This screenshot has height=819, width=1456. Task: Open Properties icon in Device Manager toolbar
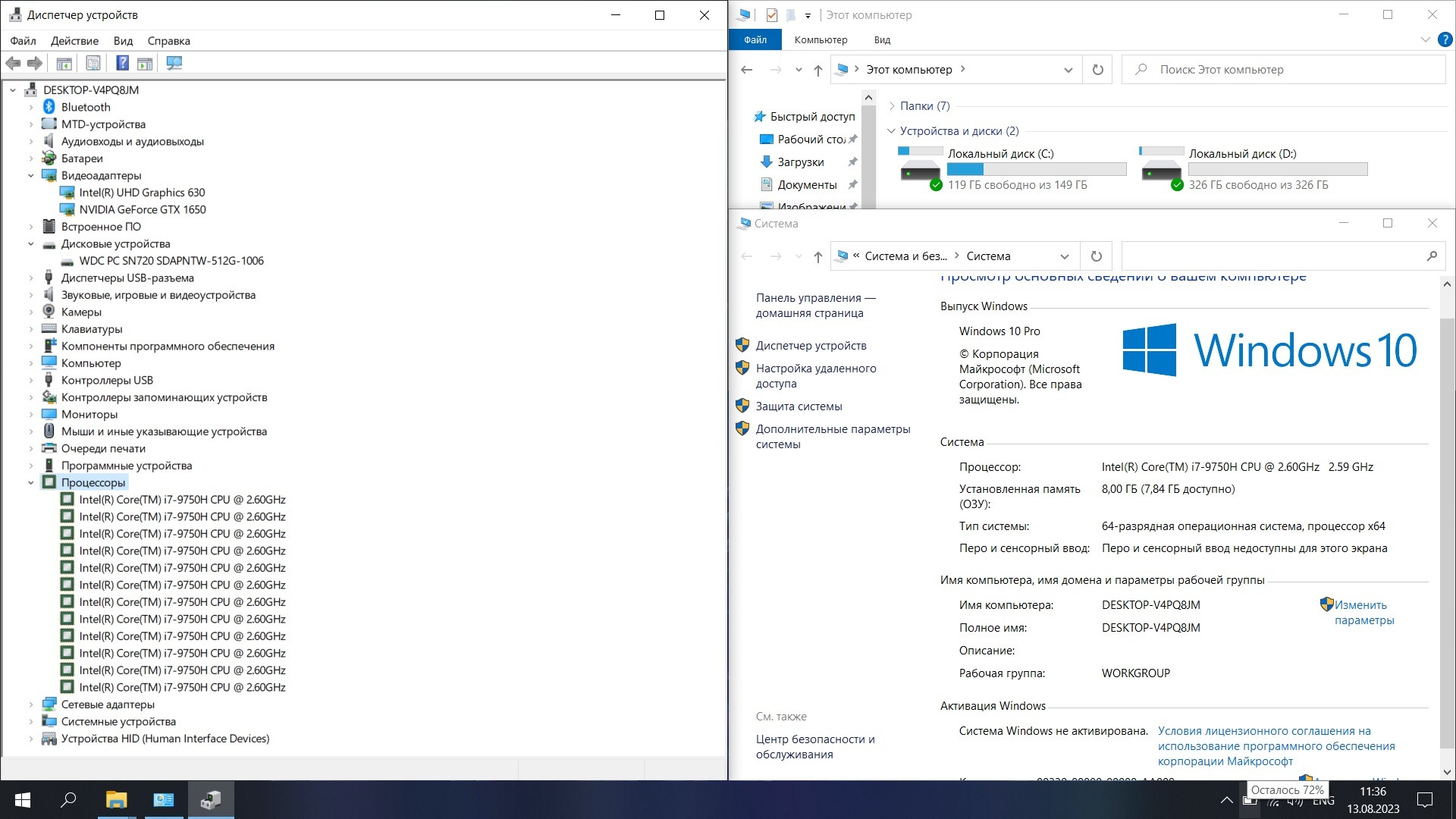[93, 63]
